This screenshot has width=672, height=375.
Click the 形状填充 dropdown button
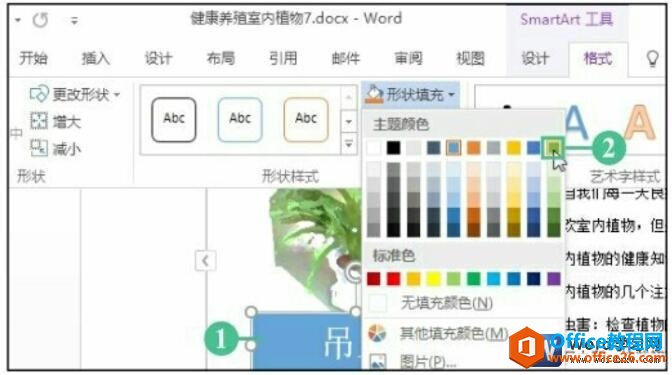click(x=411, y=94)
